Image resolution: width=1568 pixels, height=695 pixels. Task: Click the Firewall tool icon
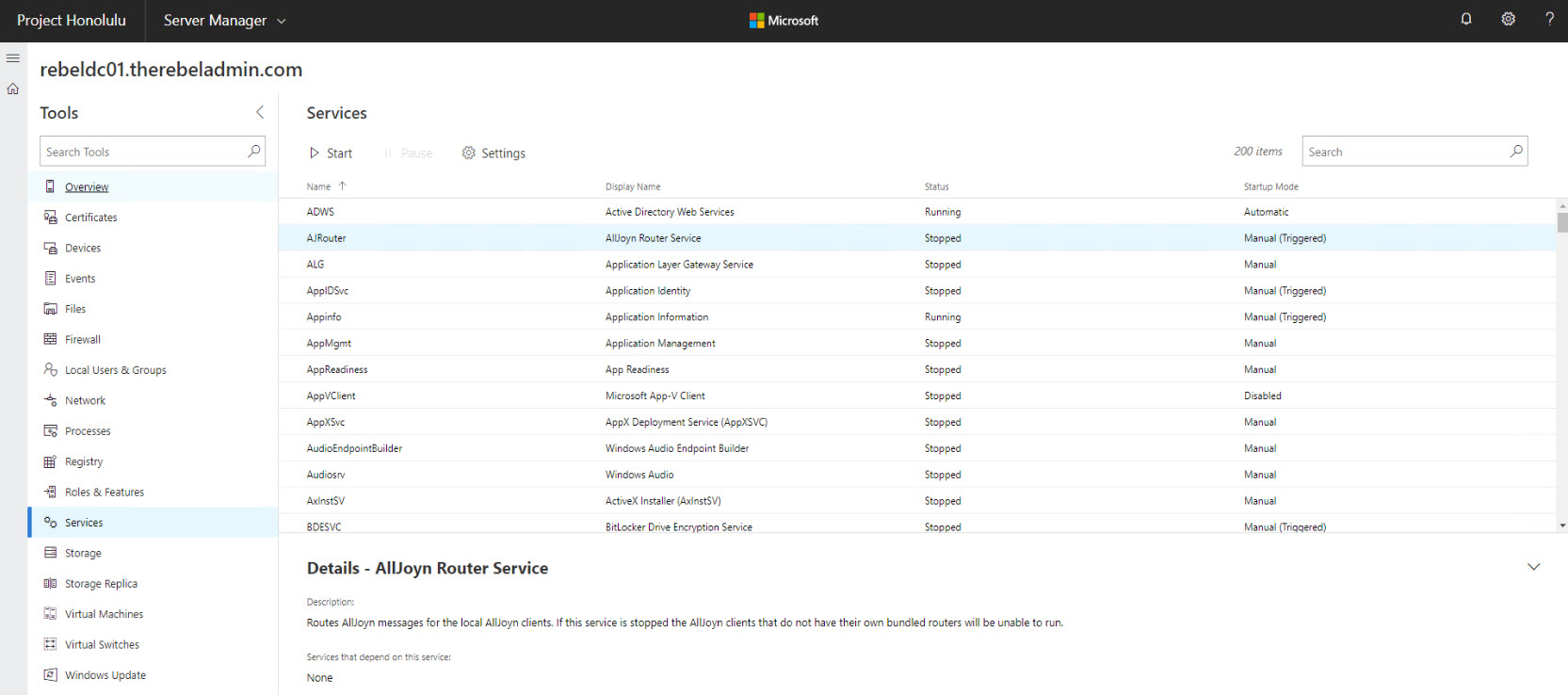coord(50,339)
